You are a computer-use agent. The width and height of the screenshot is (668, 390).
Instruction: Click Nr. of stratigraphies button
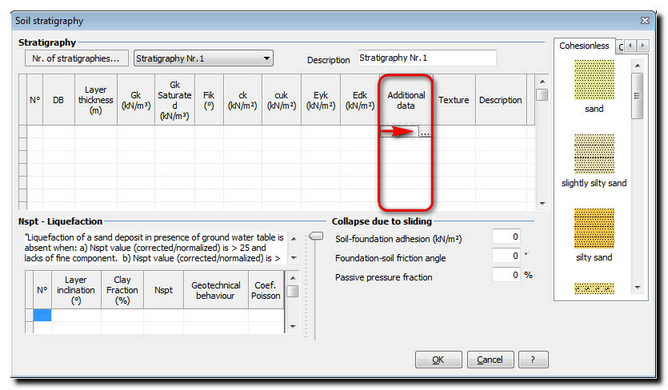76,58
